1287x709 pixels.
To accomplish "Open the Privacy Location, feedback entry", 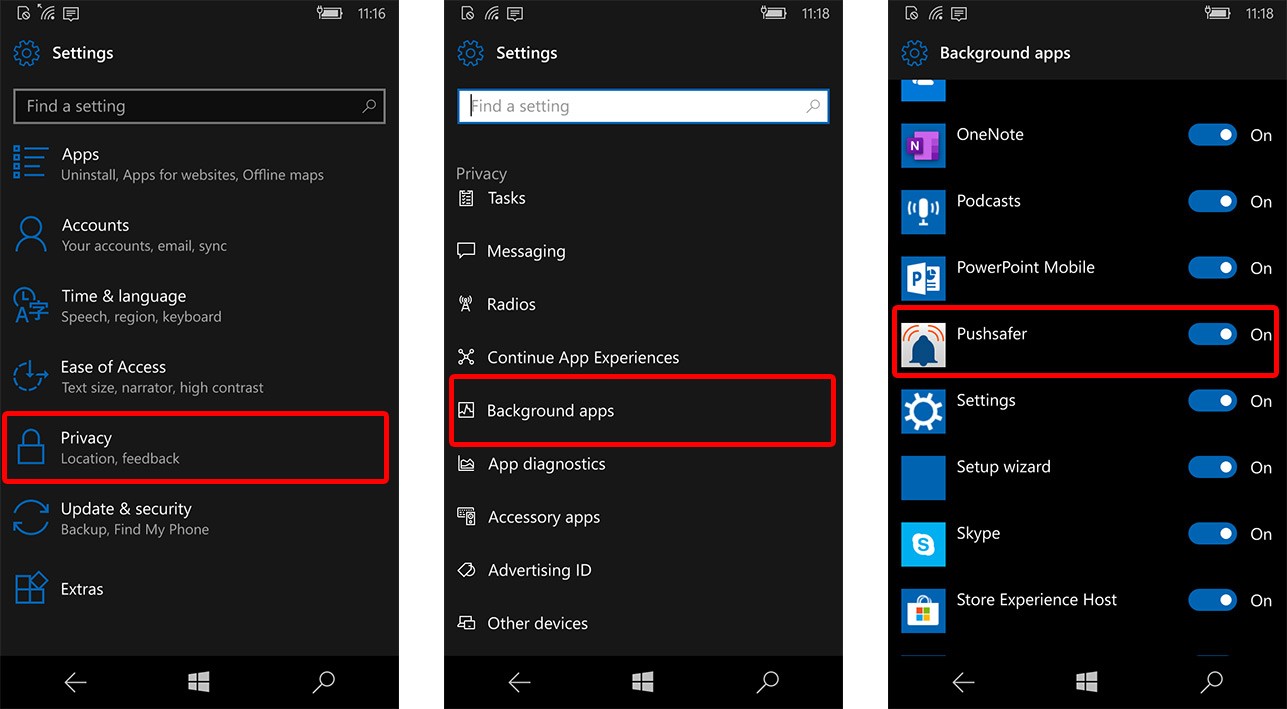I will tap(196, 447).
